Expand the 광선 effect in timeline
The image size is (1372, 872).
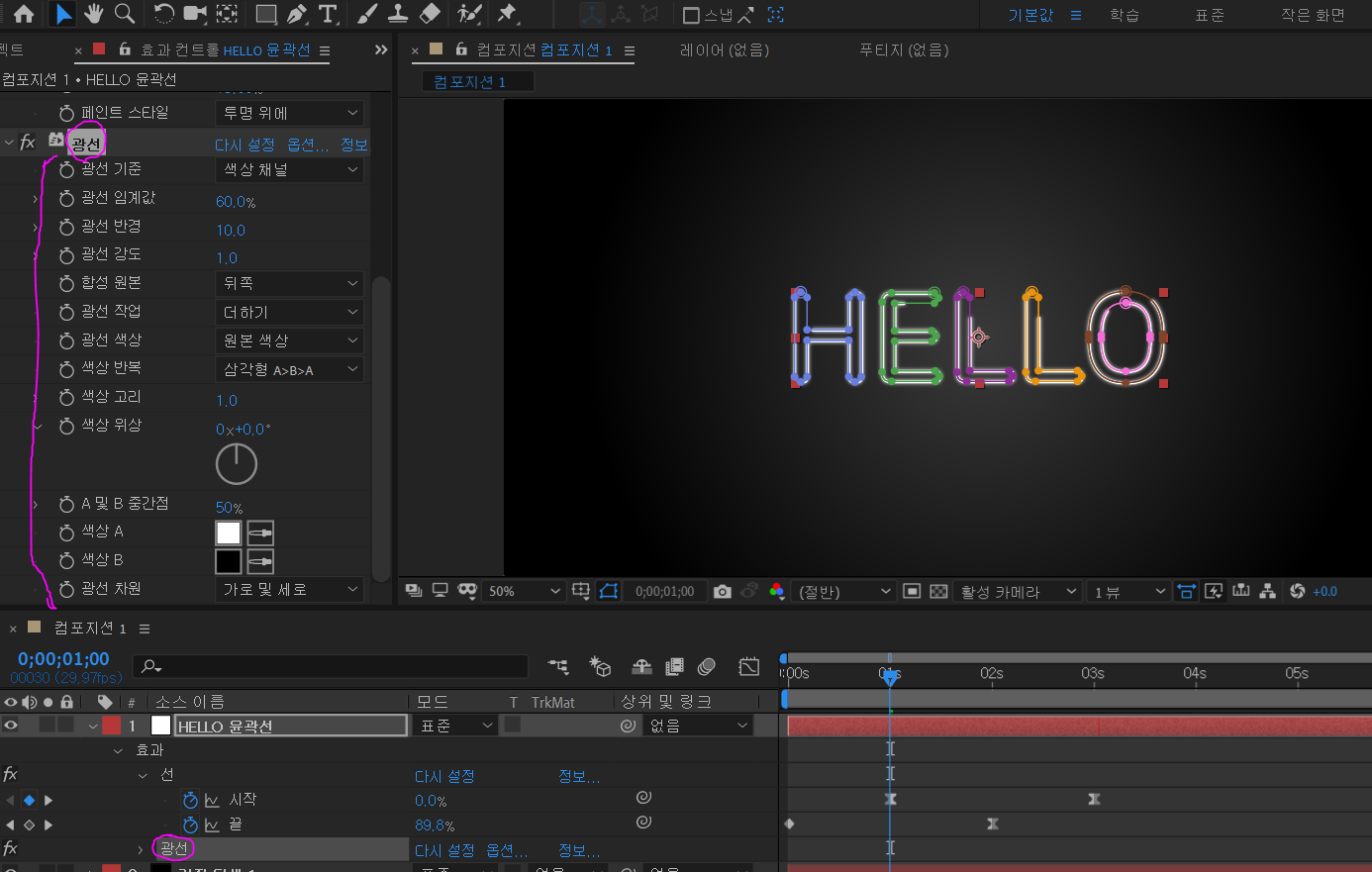[x=140, y=849]
